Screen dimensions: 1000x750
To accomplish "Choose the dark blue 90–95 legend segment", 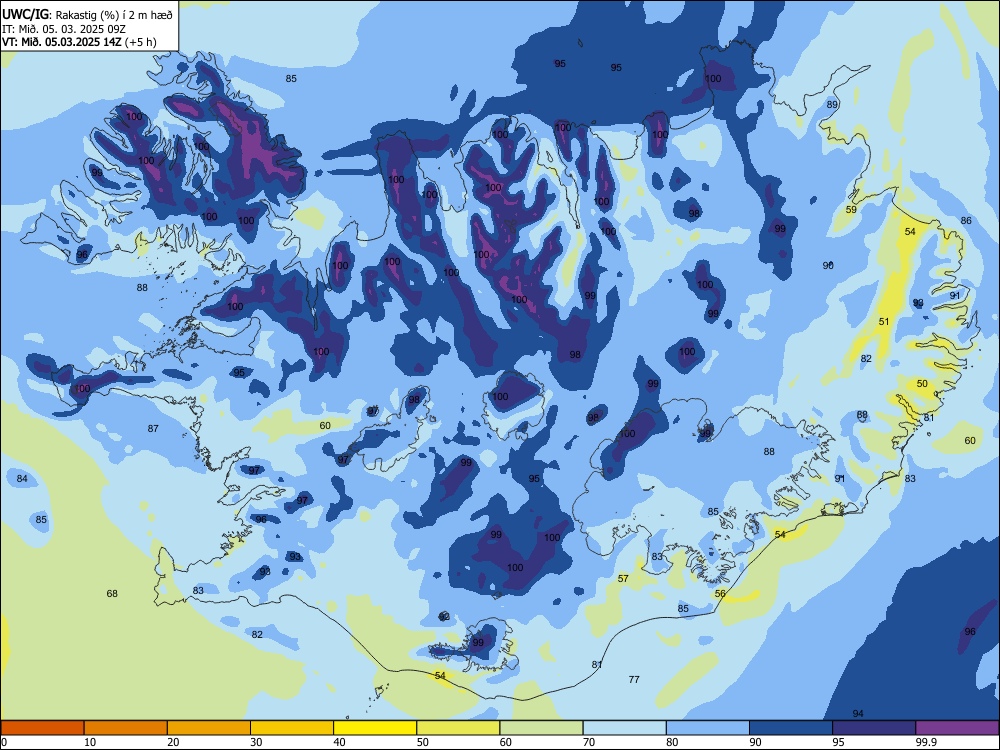I will [791, 728].
